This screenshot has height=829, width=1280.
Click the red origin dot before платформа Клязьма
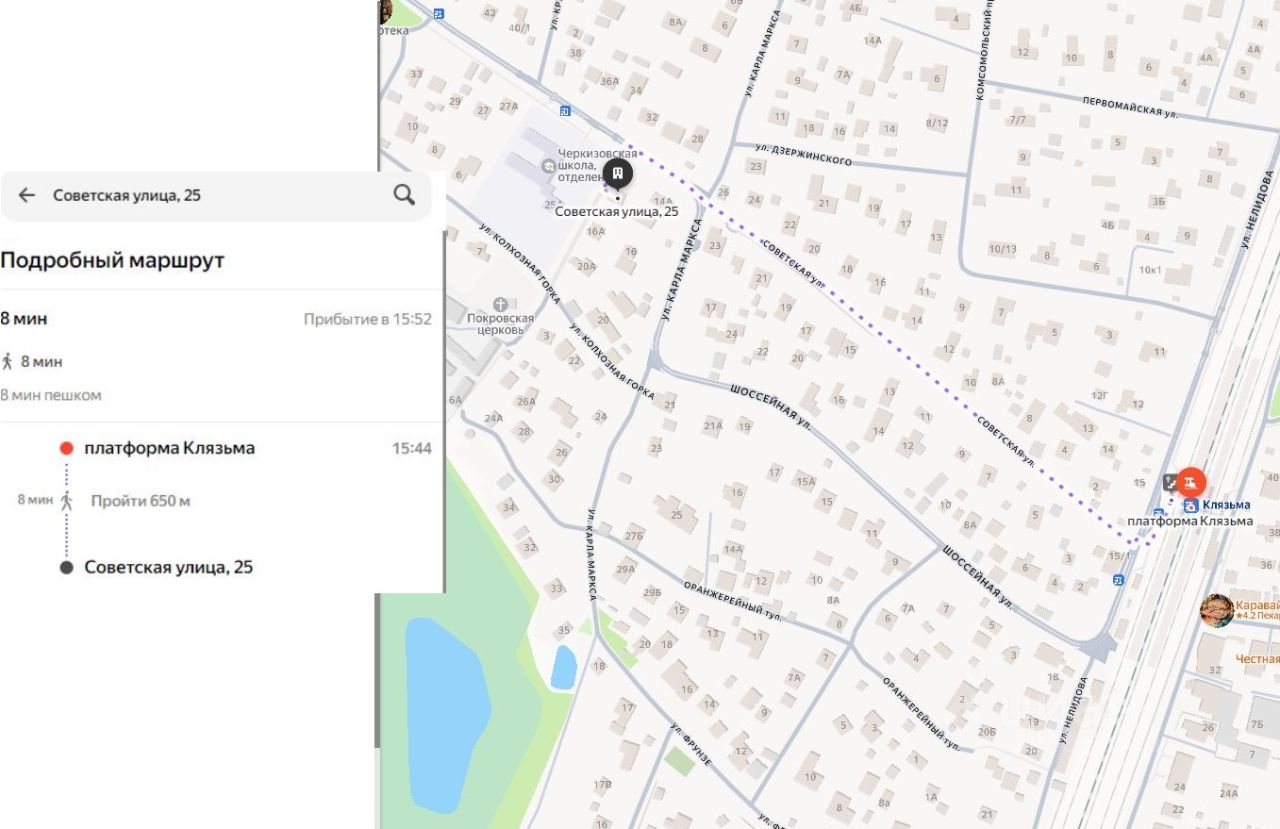[x=66, y=448]
